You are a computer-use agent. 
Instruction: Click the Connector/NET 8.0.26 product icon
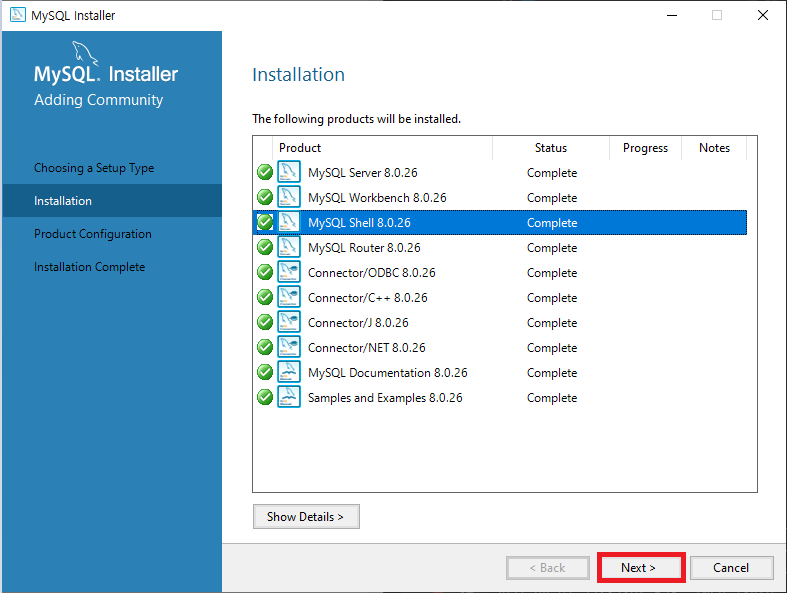click(x=289, y=347)
